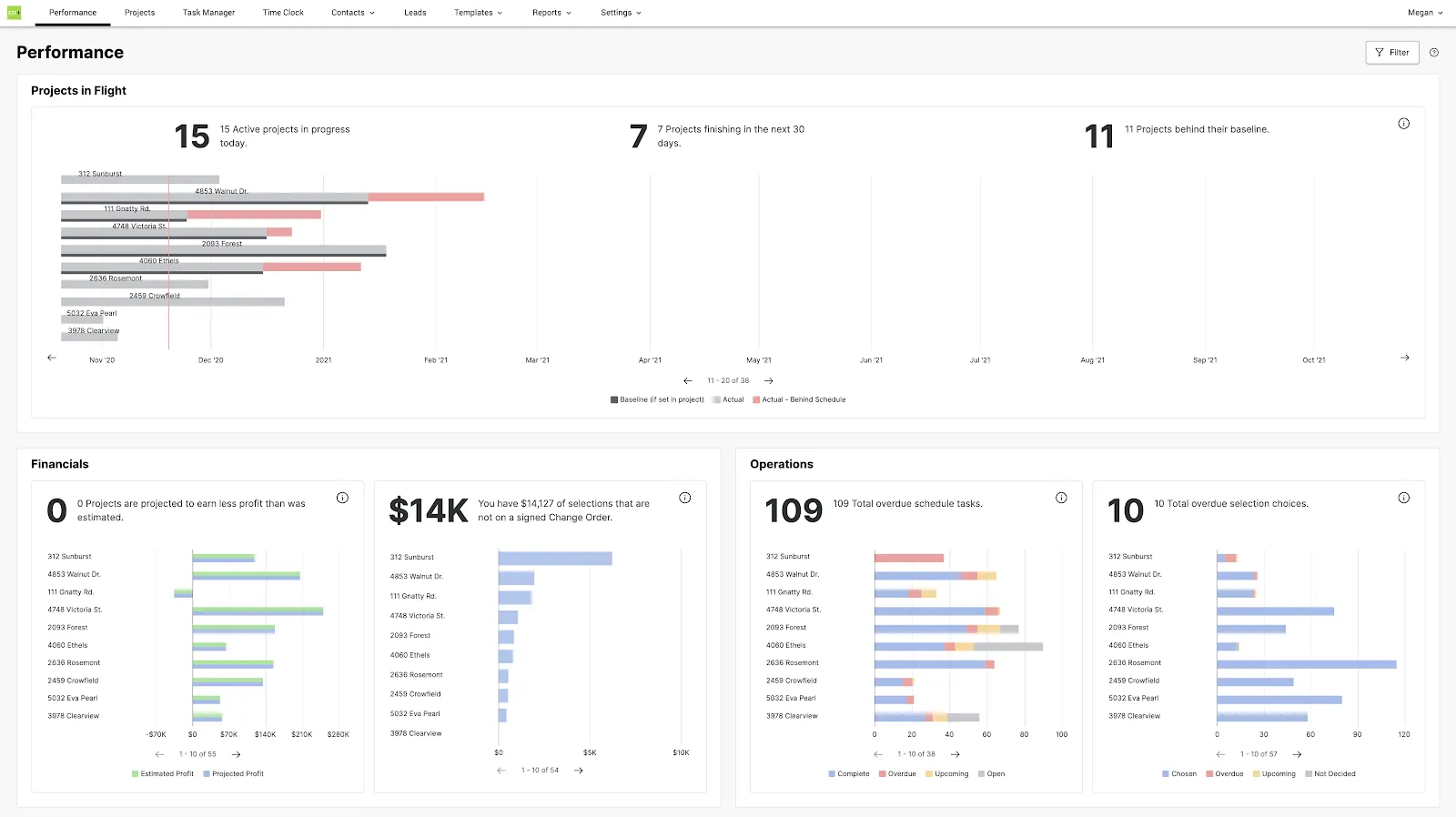Expand the Contacts dropdown menu
The height and width of the screenshot is (817, 1456).
click(x=353, y=13)
